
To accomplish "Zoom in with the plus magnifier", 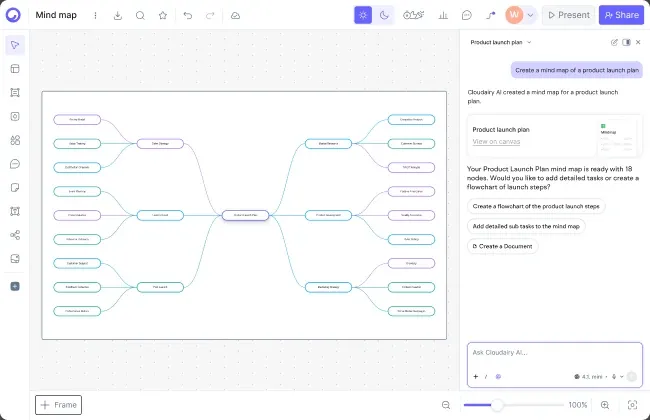I will [x=605, y=405].
